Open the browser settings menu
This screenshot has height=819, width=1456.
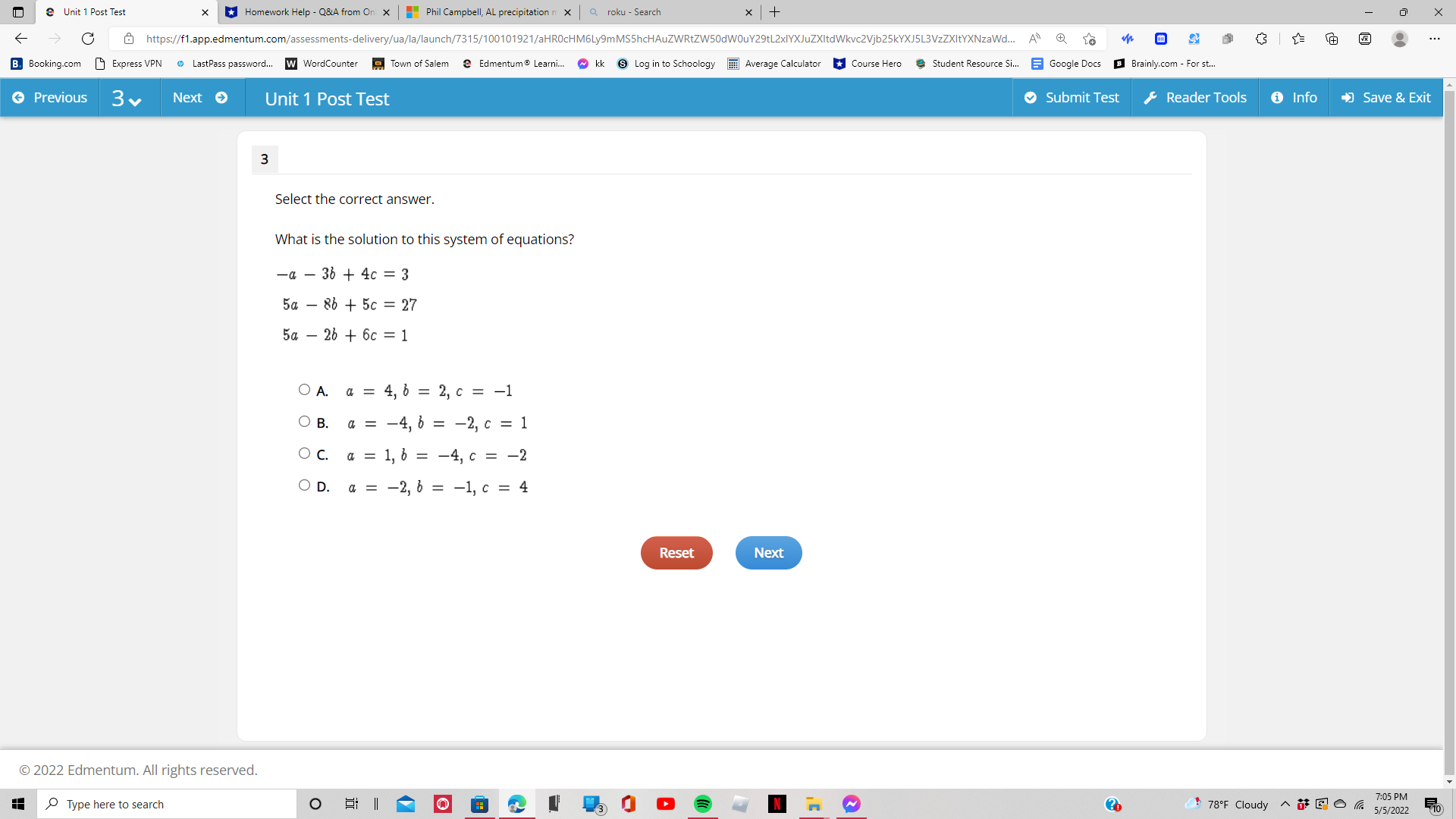(1434, 38)
